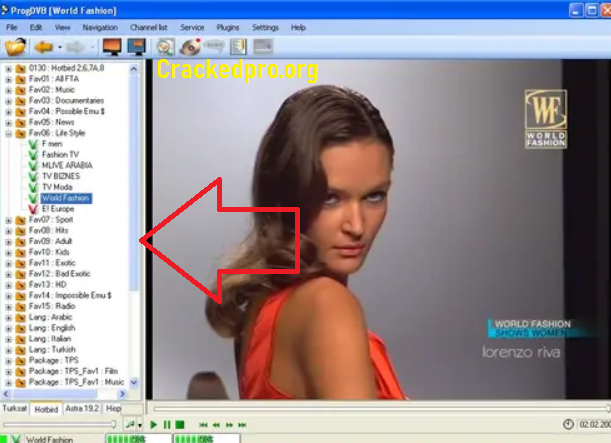Skip to previous with the skip-back button
The image size is (611, 443).
point(203,425)
